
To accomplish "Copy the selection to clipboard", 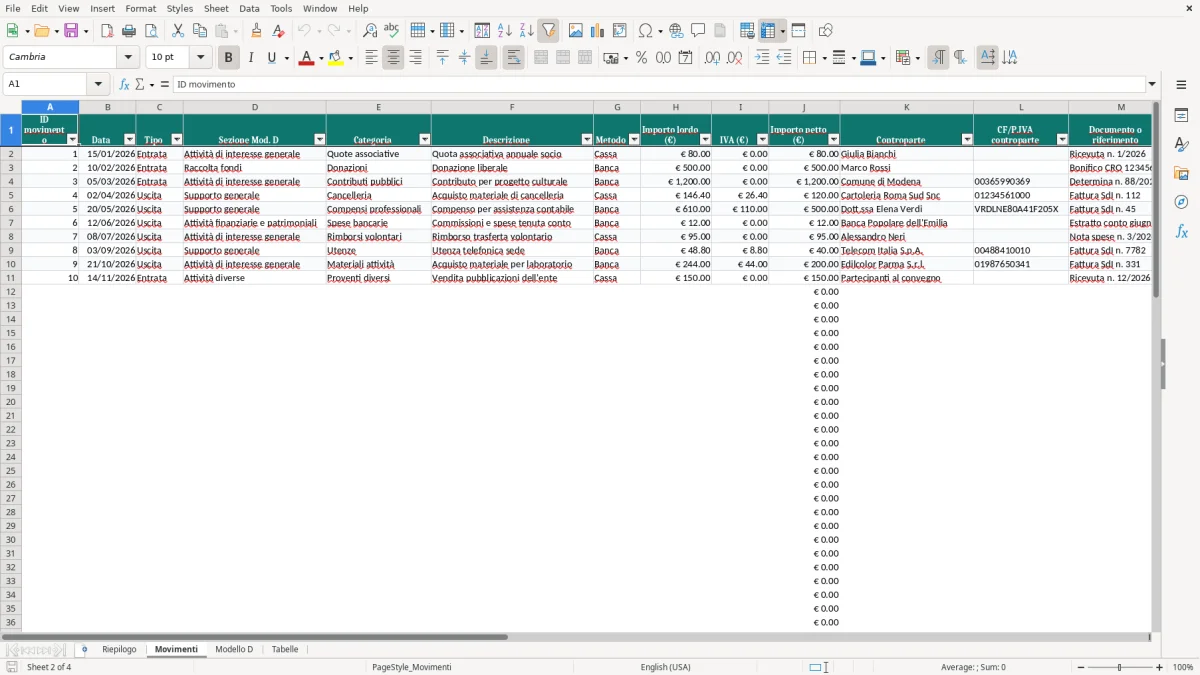I will (200, 31).
